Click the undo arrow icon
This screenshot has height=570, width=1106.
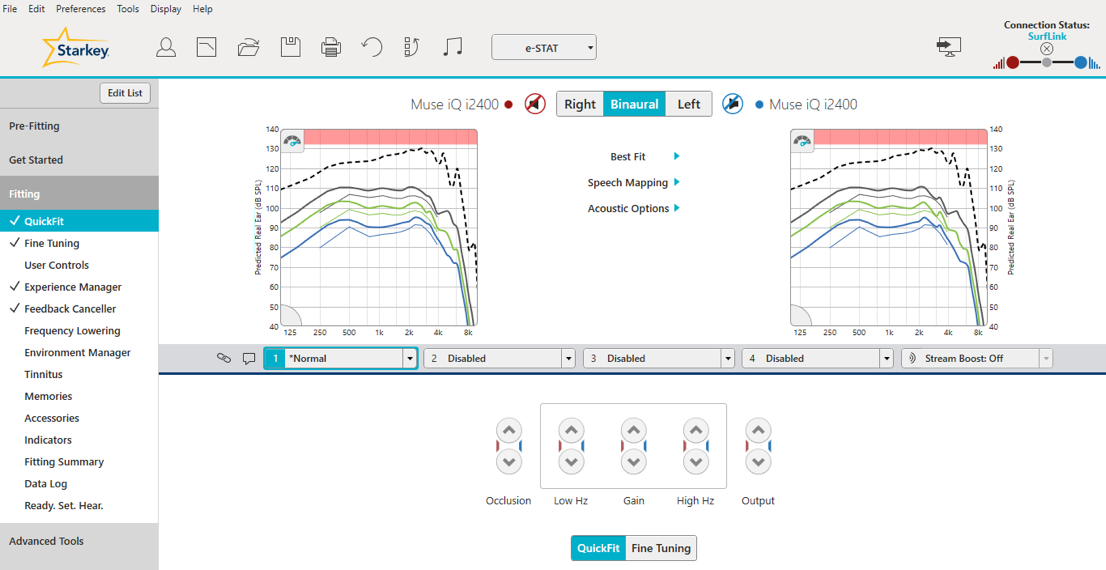tap(372, 48)
